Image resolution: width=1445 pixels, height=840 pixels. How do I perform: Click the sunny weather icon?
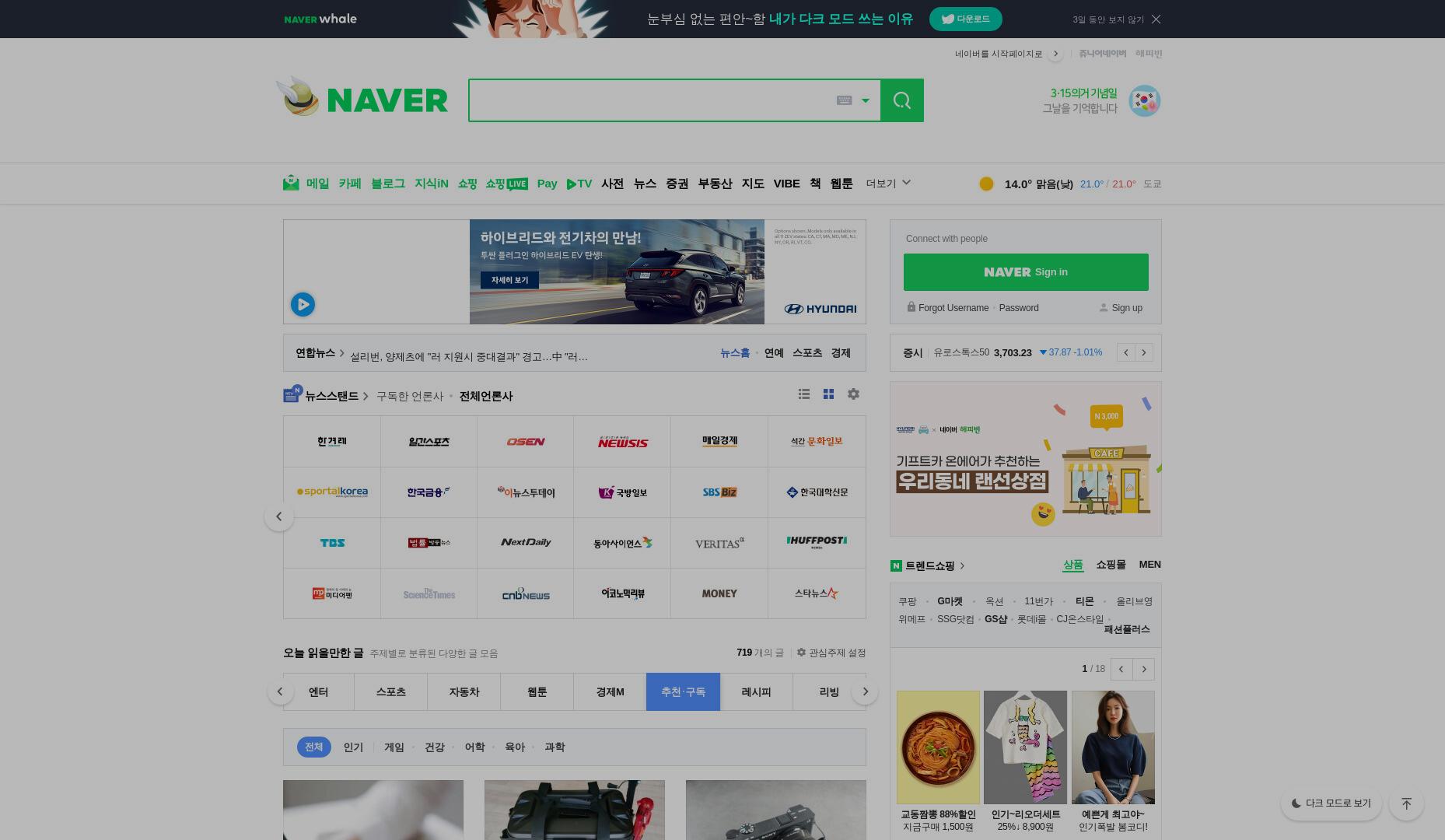pyautogui.click(x=986, y=184)
